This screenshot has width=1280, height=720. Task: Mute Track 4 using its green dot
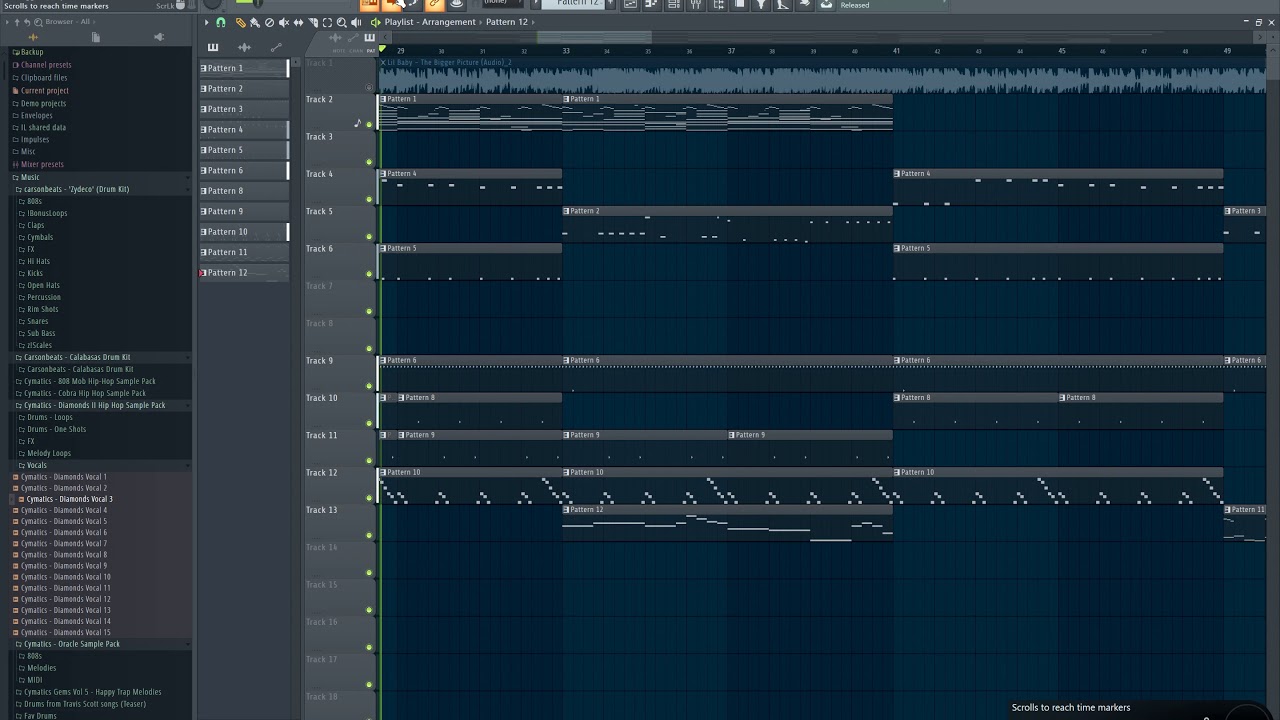pyautogui.click(x=369, y=199)
